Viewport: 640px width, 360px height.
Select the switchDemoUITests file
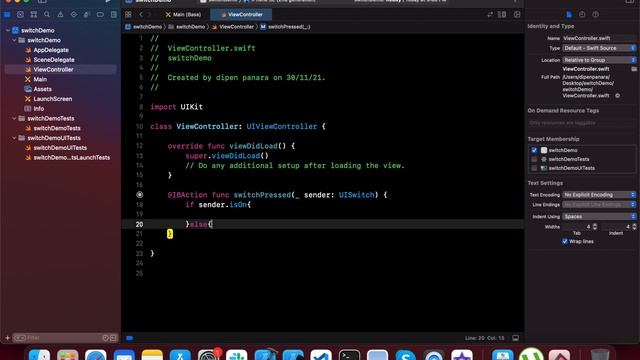click(x=60, y=148)
